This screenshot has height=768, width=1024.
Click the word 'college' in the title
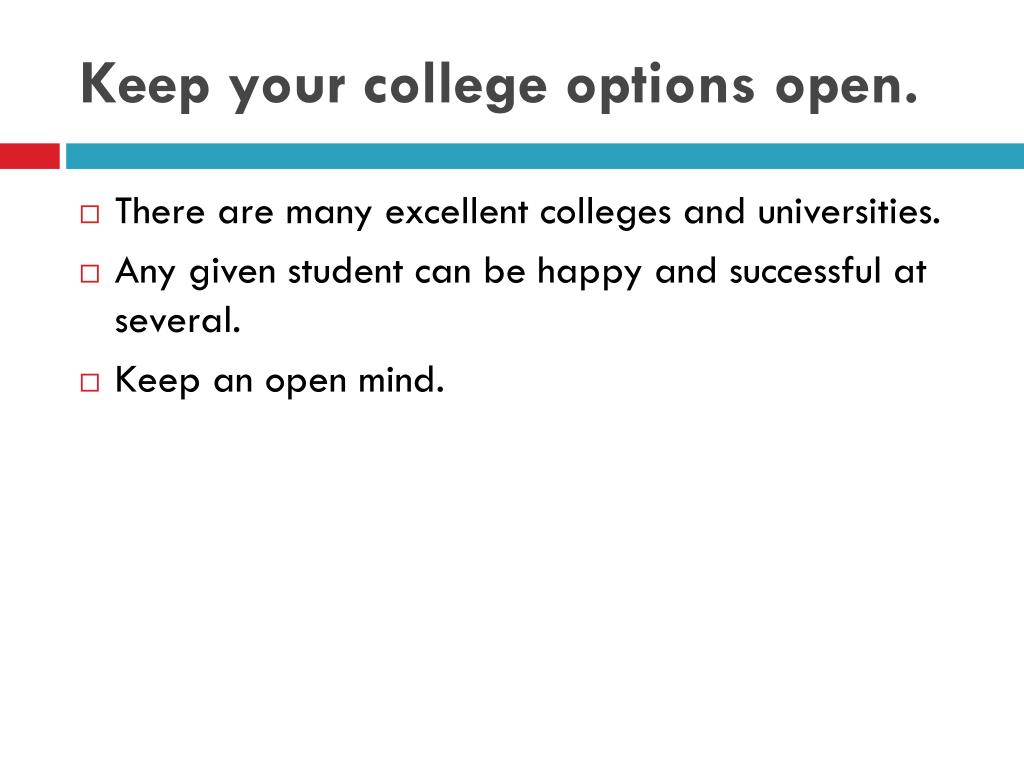pyautogui.click(x=455, y=87)
